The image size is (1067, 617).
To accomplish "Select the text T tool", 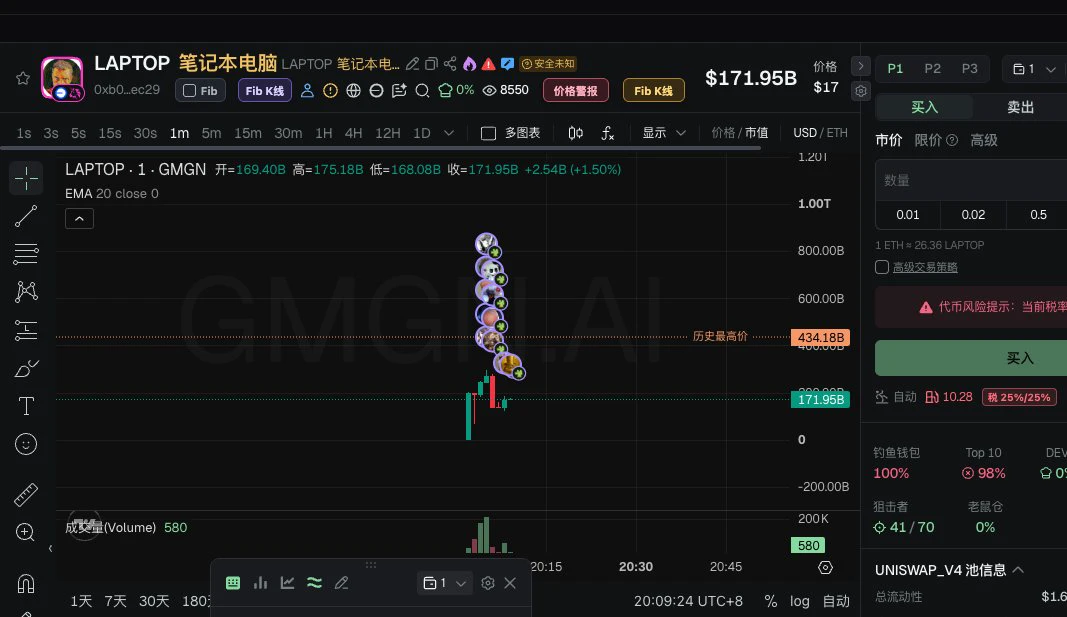I will tap(26, 406).
